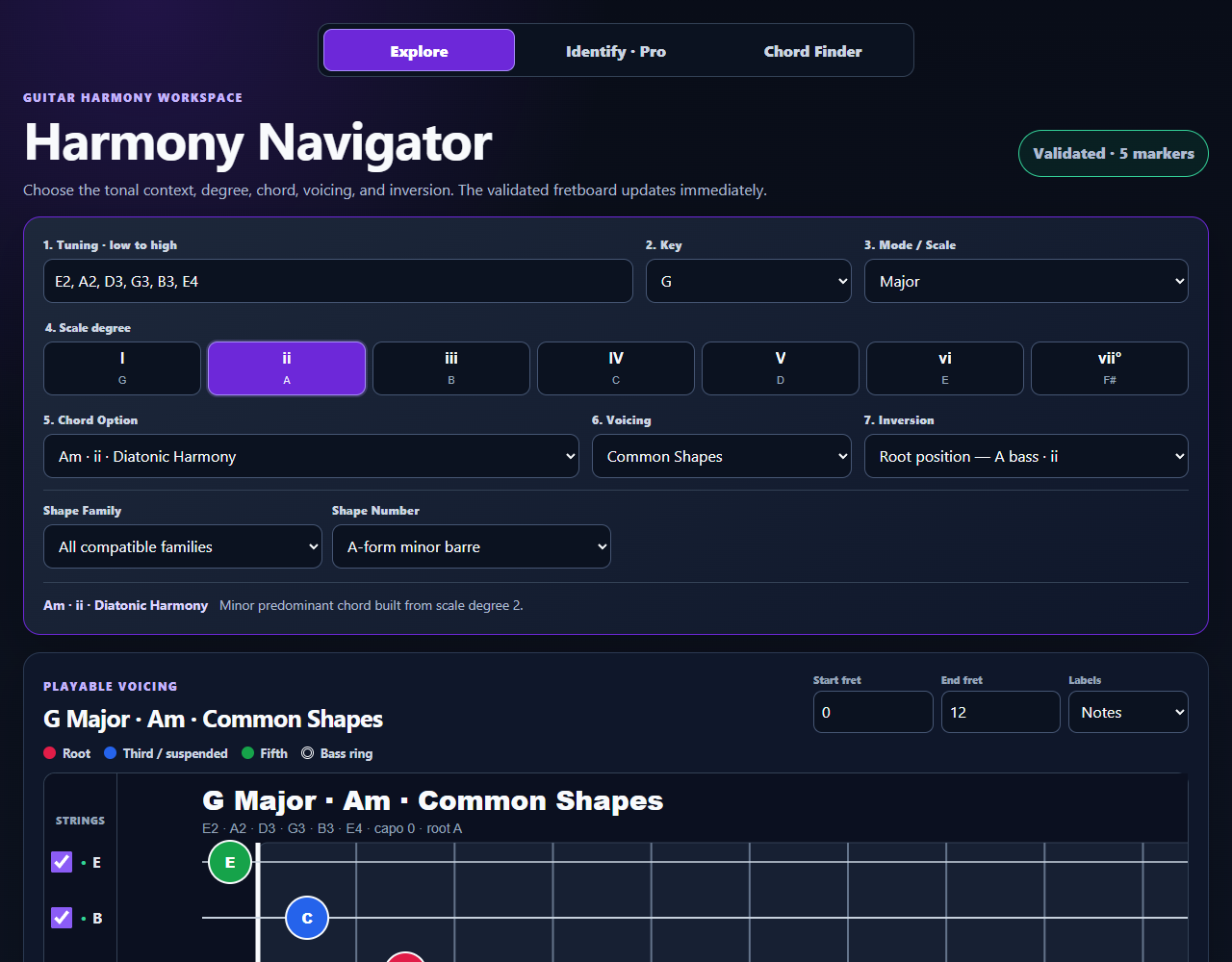Open the Shape Family dropdown
This screenshot has width=1232, height=962.
pos(183,546)
